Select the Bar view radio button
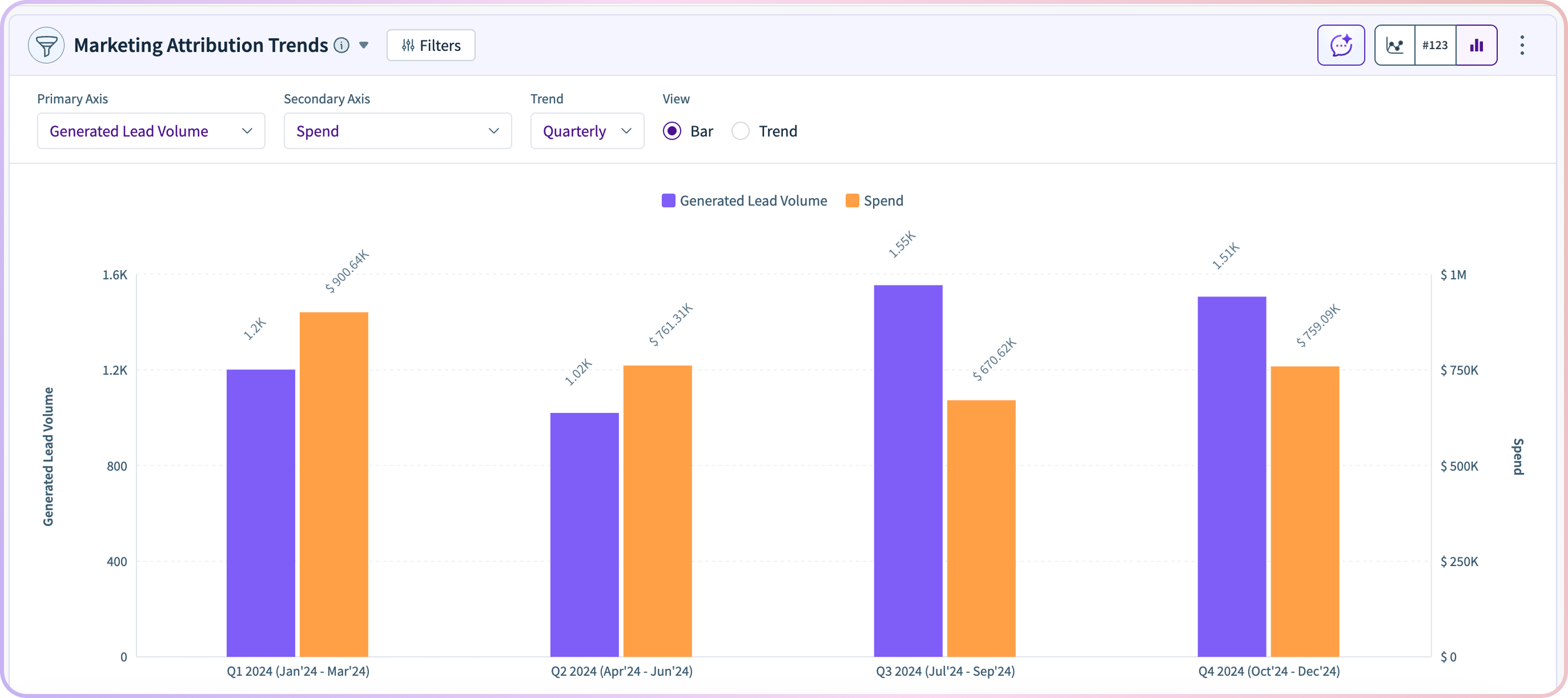The image size is (1568, 698). point(672,131)
